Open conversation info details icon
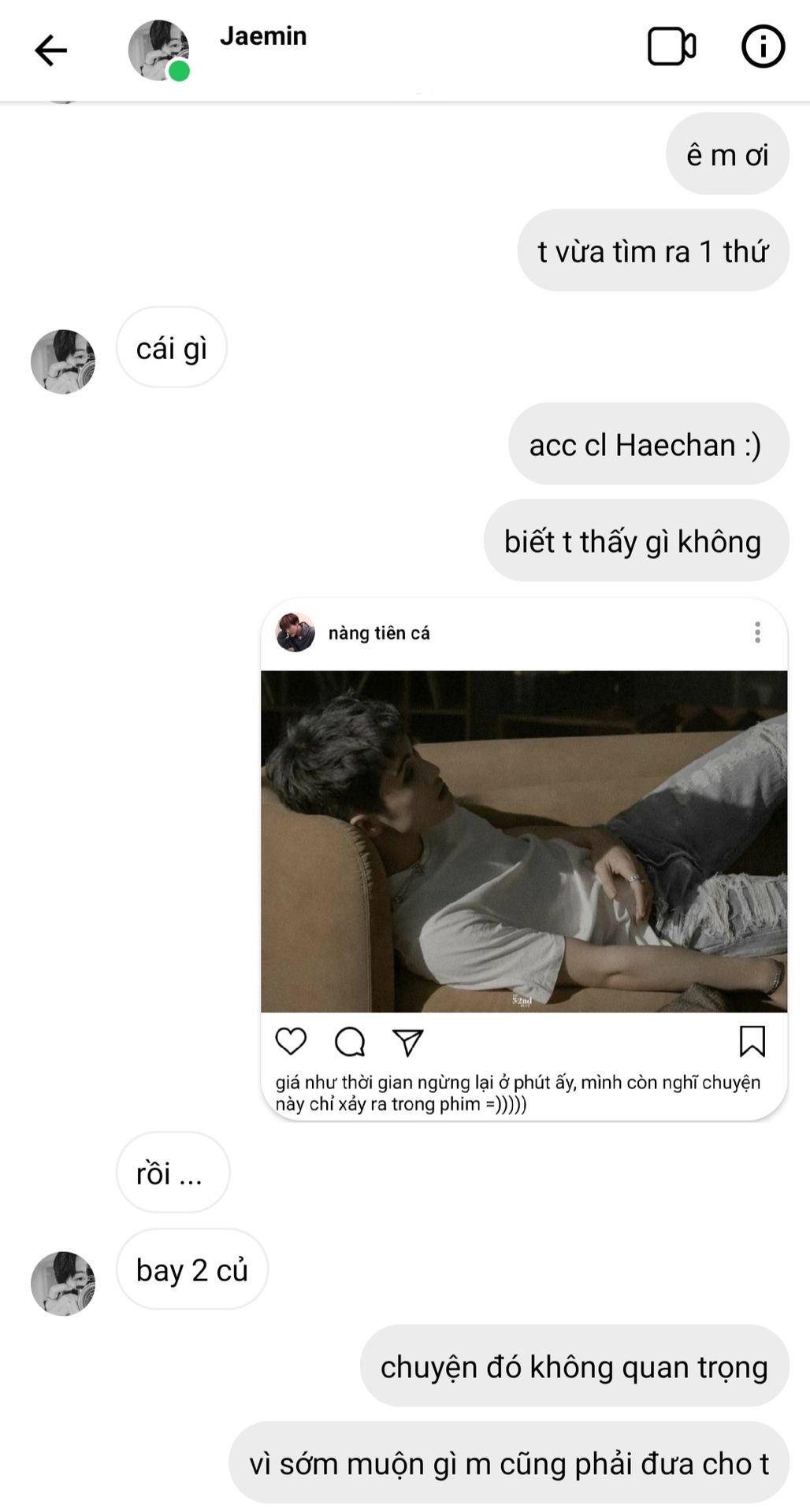 (x=763, y=46)
